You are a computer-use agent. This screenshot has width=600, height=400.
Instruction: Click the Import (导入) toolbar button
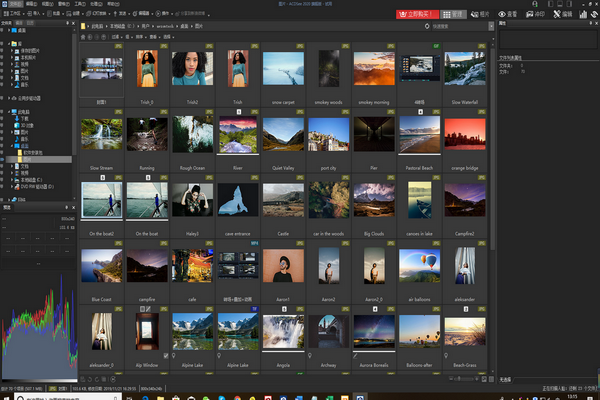[36, 14]
